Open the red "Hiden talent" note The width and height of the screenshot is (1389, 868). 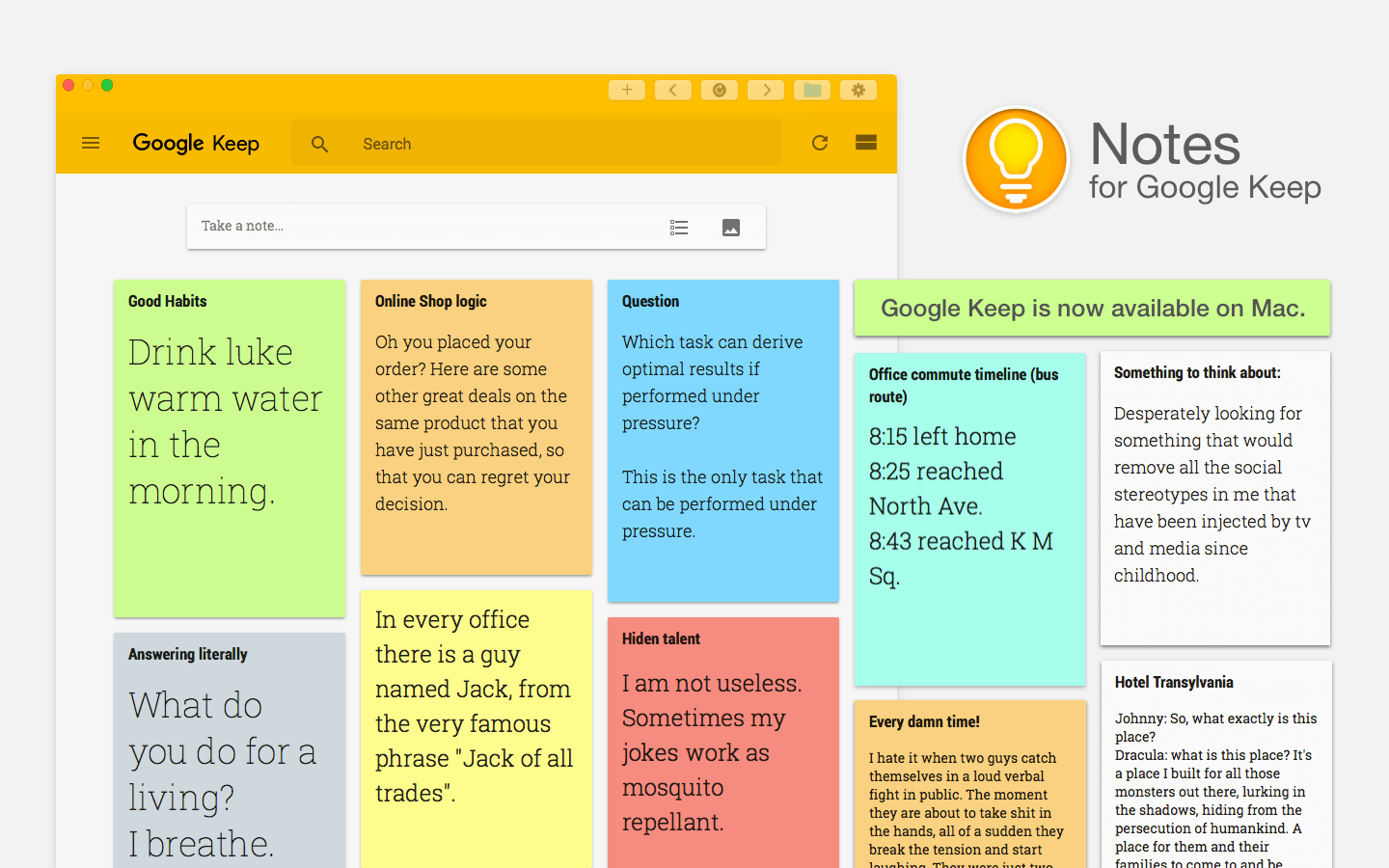click(x=722, y=743)
